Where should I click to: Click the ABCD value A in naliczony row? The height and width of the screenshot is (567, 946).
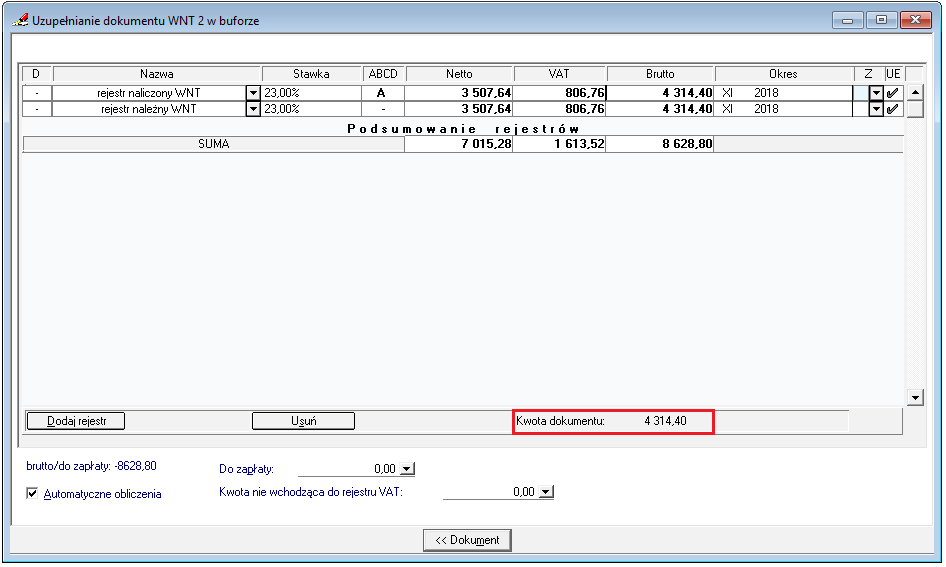point(383,93)
